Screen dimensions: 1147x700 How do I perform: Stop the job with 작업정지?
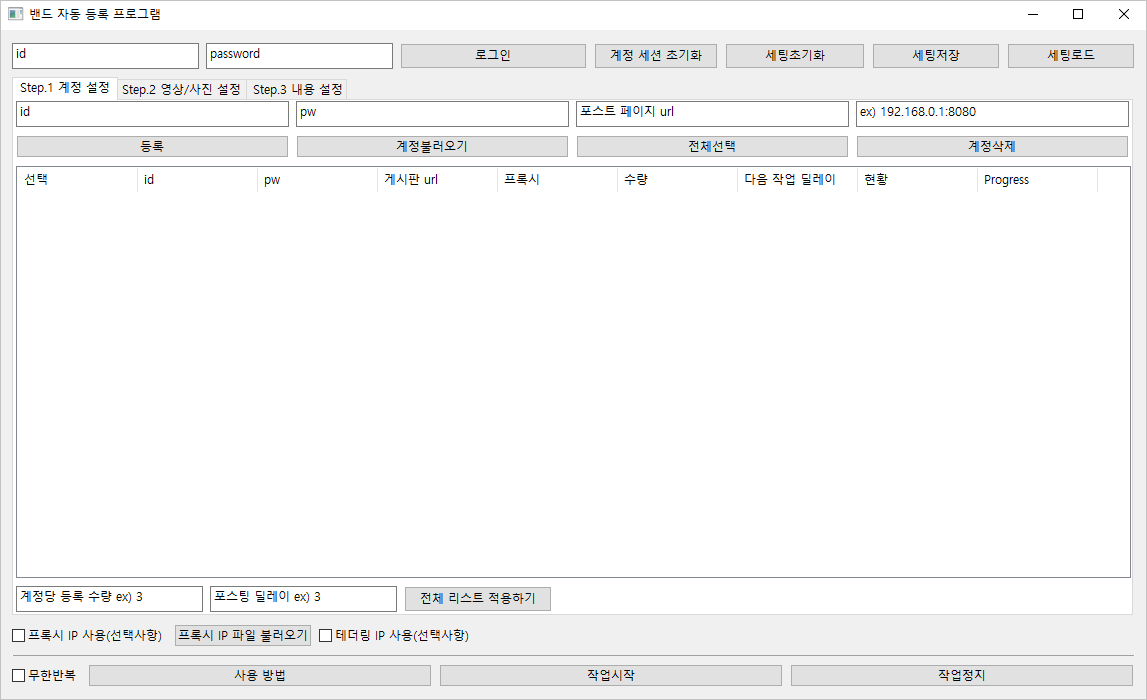coord(961,675)
